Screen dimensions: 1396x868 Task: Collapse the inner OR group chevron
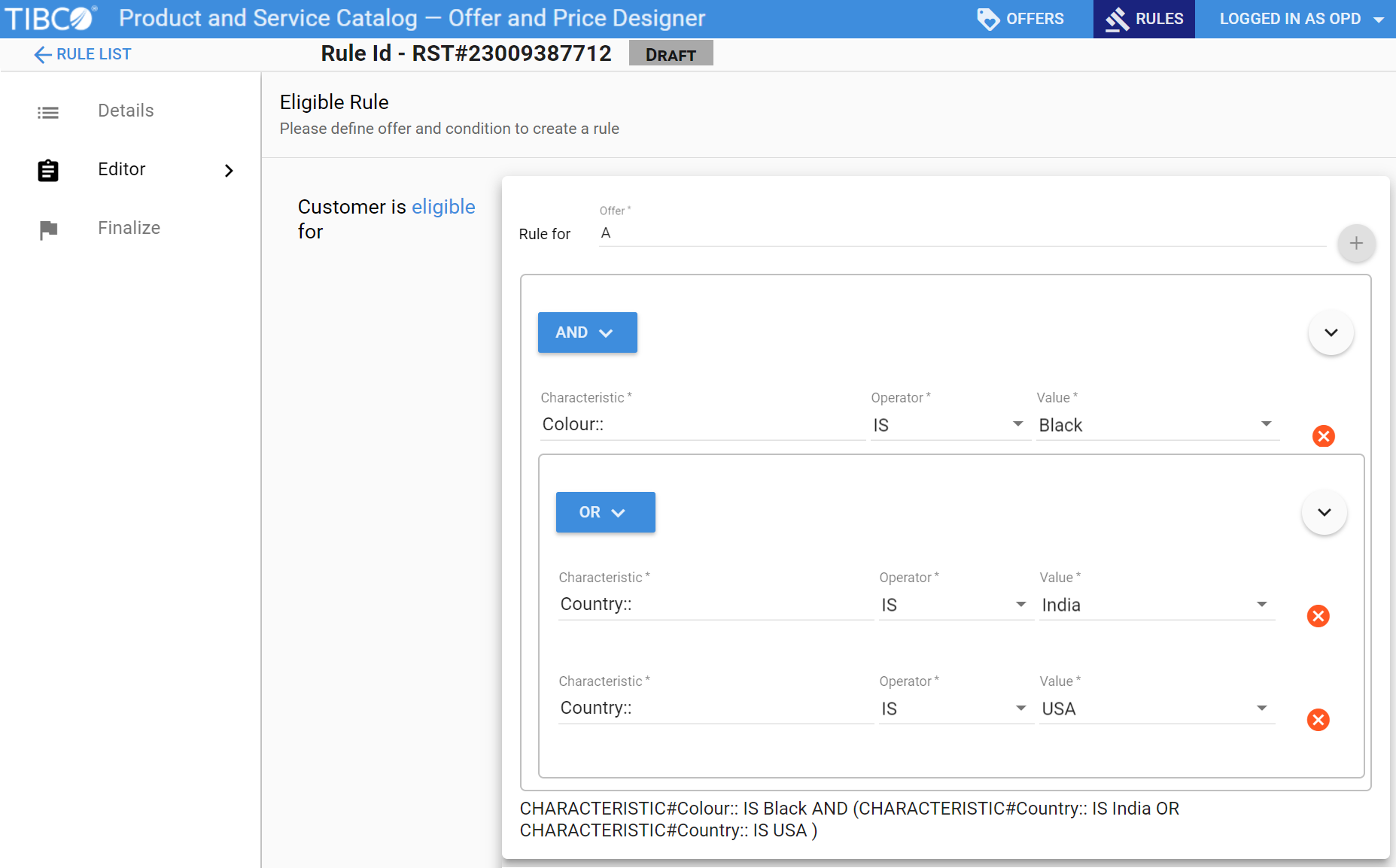[x=1324, y=512]
